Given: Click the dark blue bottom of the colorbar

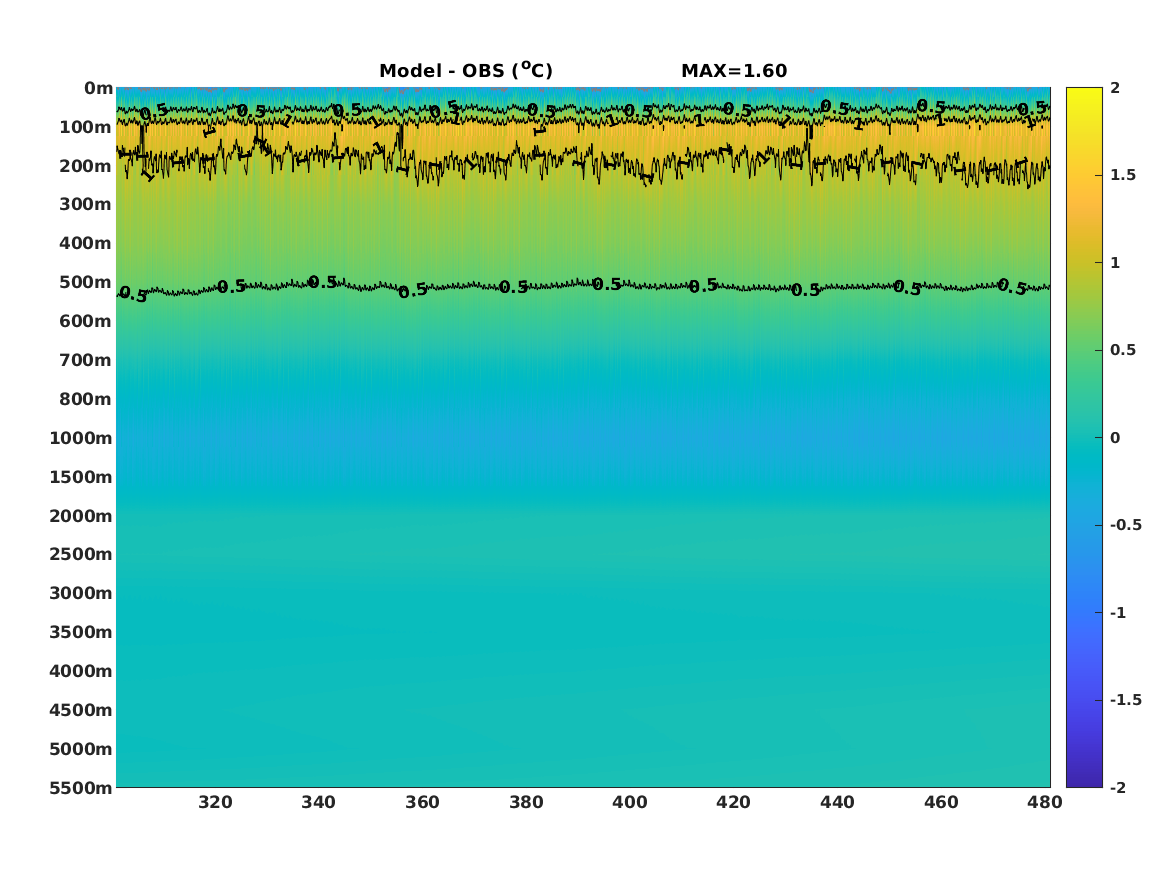Looking at the screenshot, I should coord(1084,779).
